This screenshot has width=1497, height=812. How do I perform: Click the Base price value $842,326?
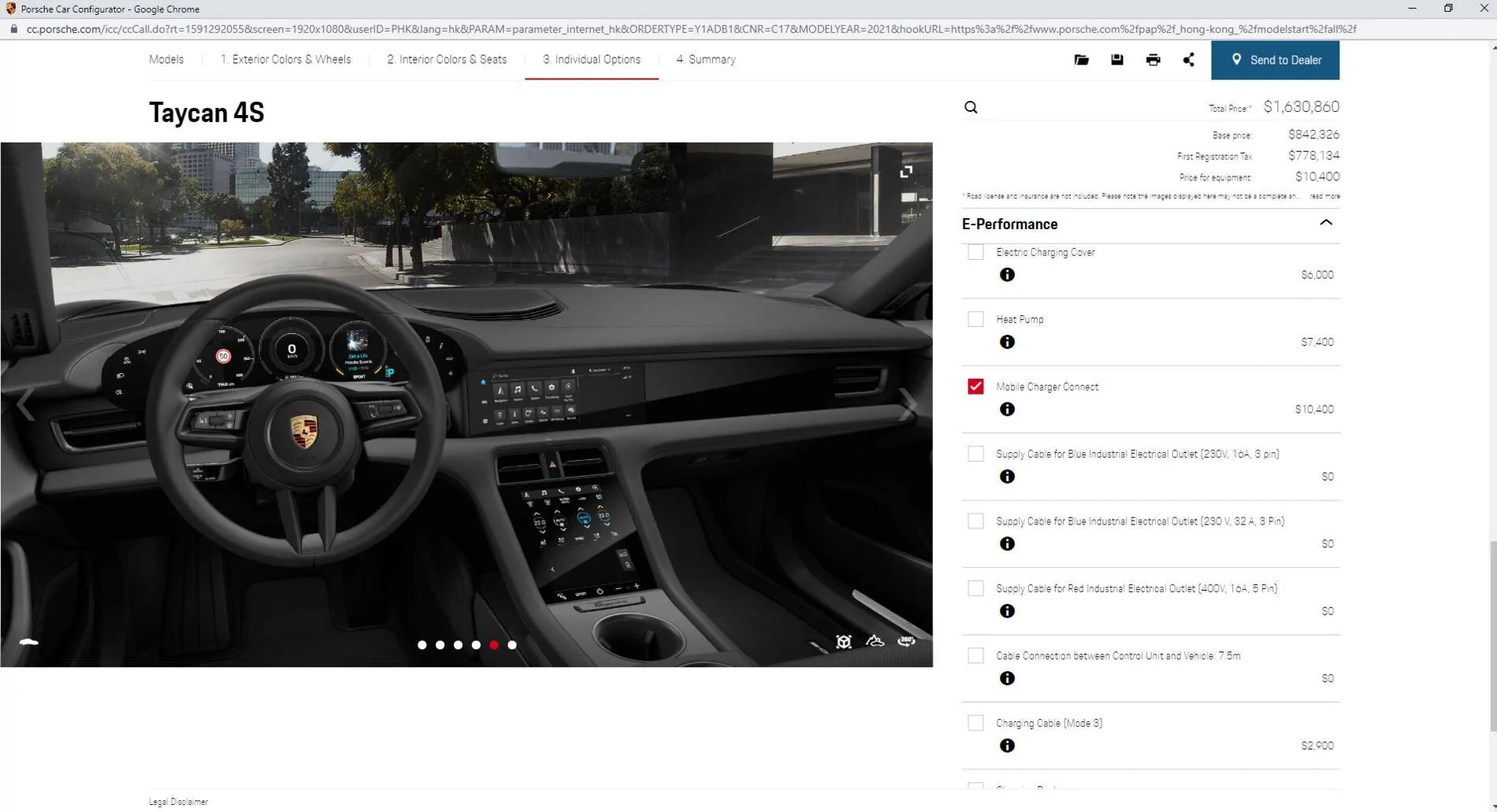tap(1313, 135)
